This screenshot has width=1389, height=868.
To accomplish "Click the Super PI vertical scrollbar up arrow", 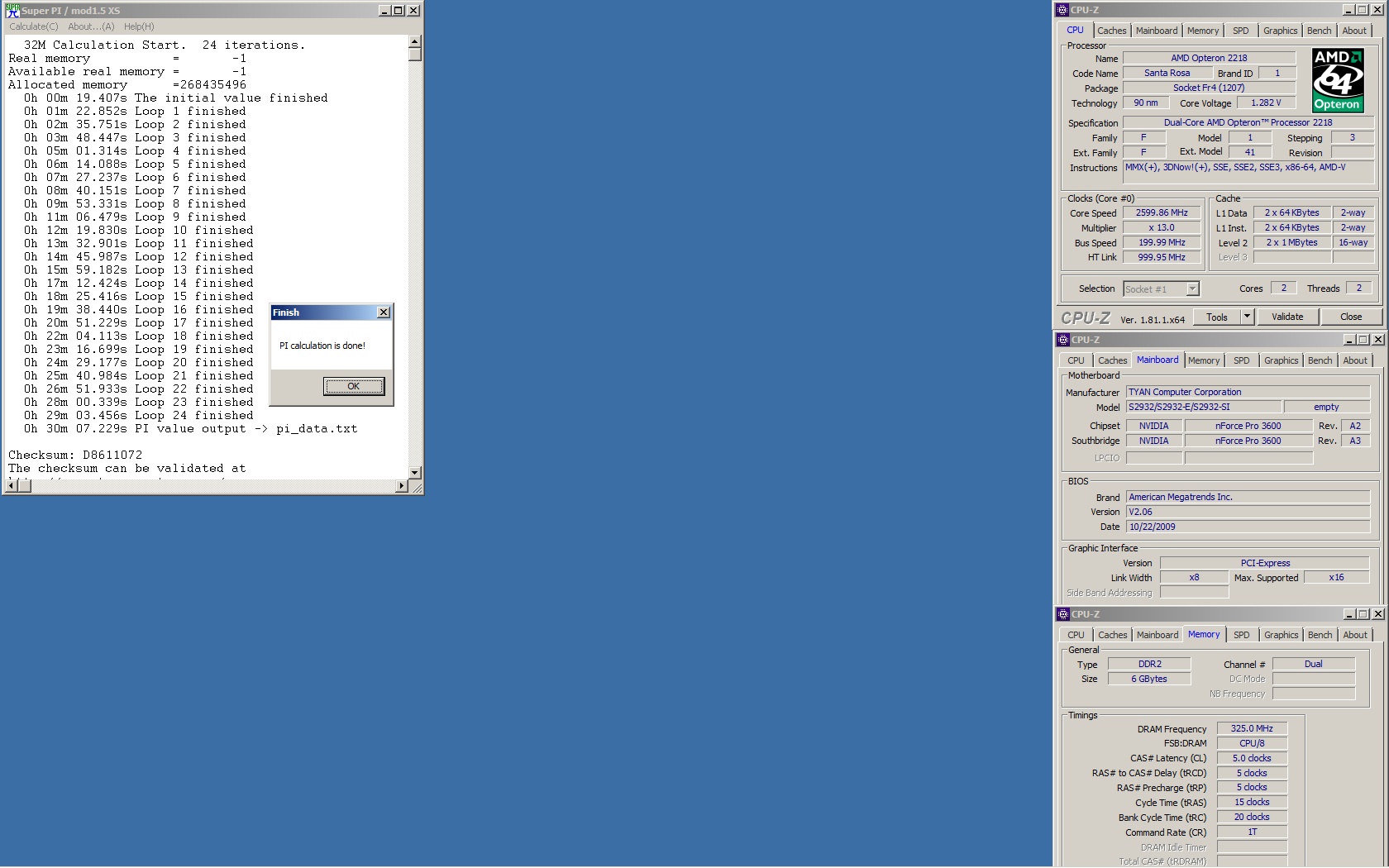I will (415, 41).
